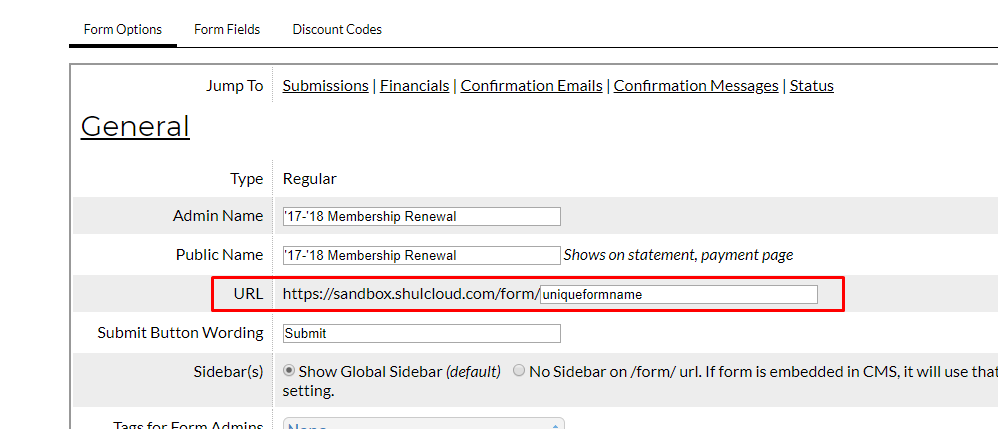The image size is (998, 429).
Task: Click the General section heading
Action: pyautogui.click(x=135, y=127)
